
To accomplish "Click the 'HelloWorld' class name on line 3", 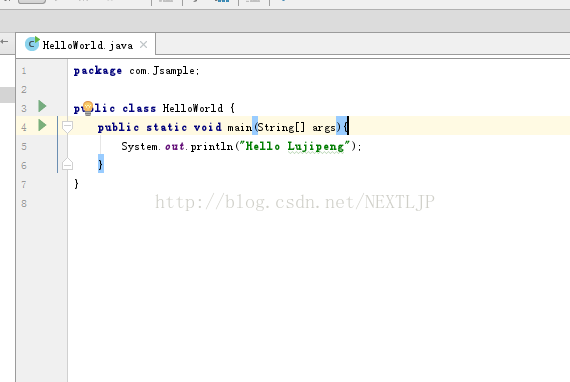I will 193,108.
